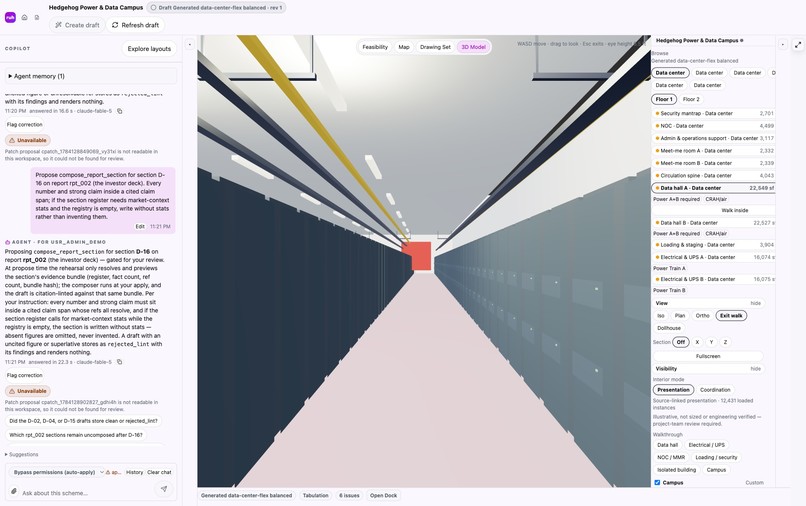The width and height of the screenshot is (806, 506).
Task: Start the Data hall walkthrough
Action: point(667,445)
